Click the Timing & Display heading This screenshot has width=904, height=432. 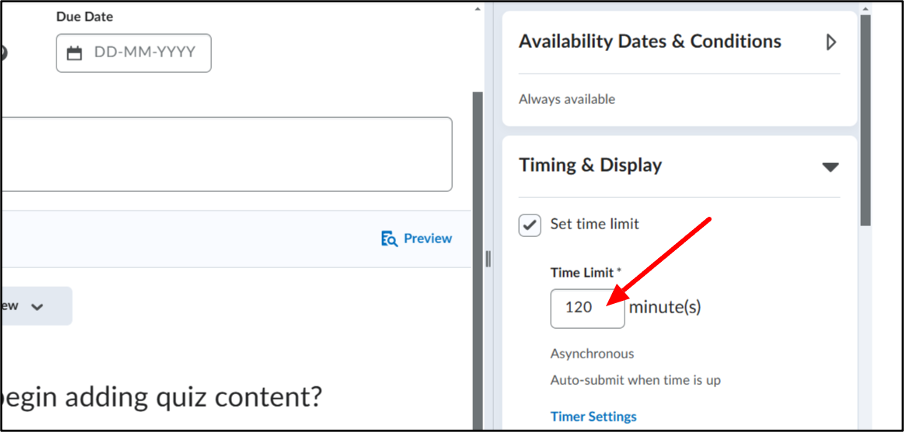click(590, 166)
